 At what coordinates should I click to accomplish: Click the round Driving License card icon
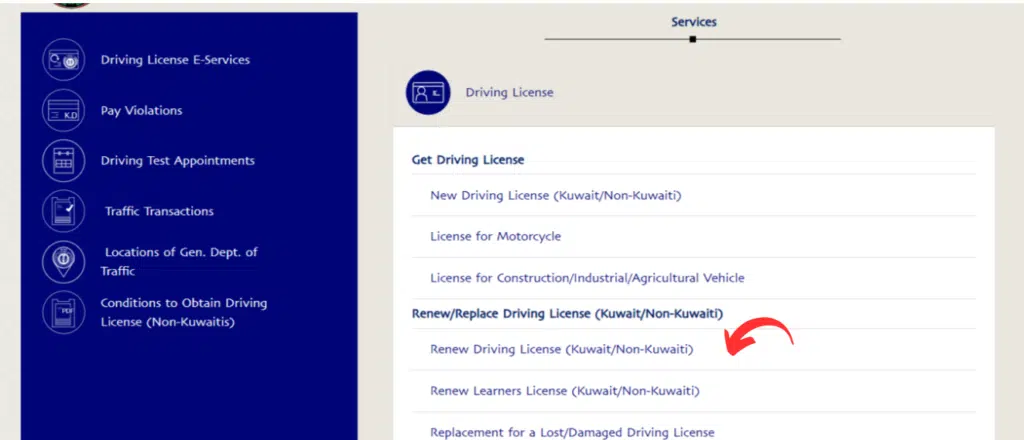[428, 93]
